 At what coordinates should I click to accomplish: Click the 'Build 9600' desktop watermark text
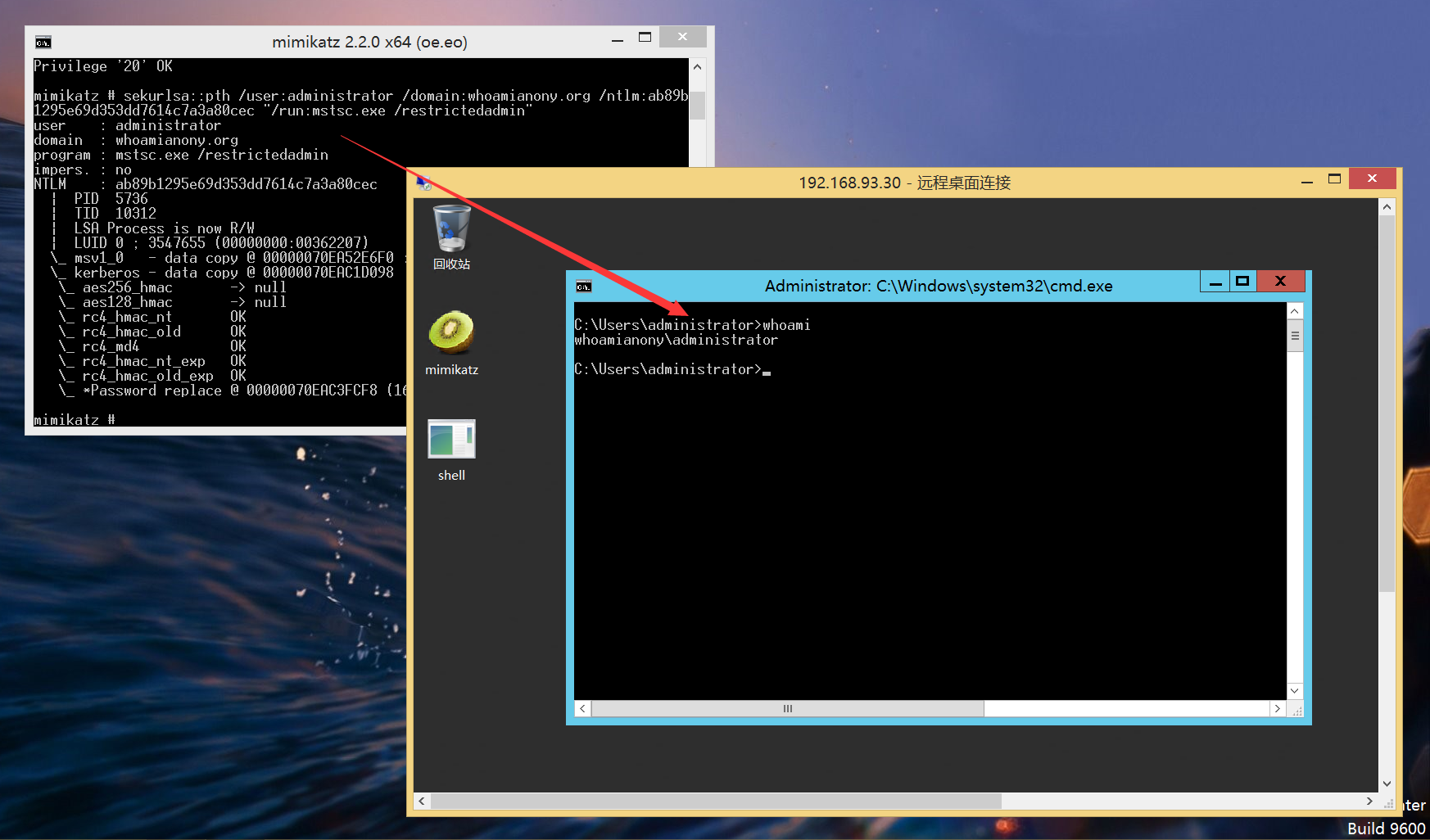point(1387,829)
